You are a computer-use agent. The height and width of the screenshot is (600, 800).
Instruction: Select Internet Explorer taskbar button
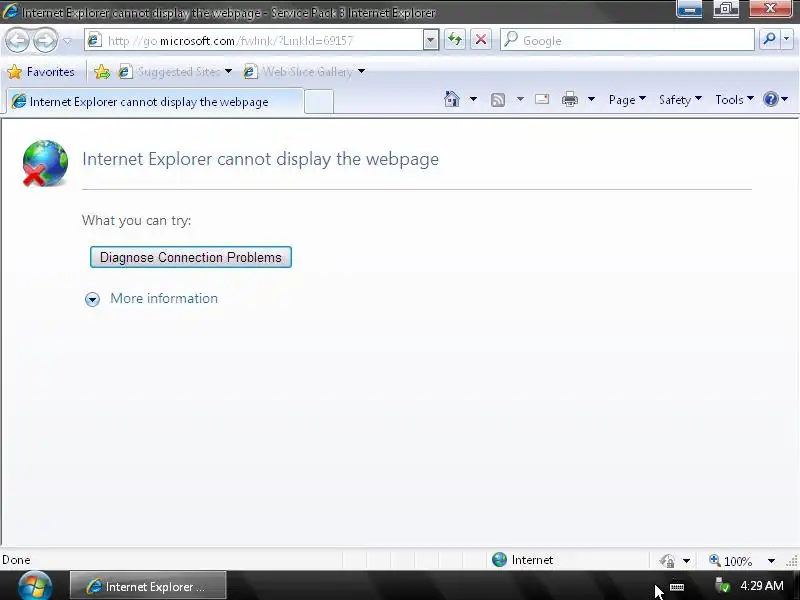[x=148, y=586]
